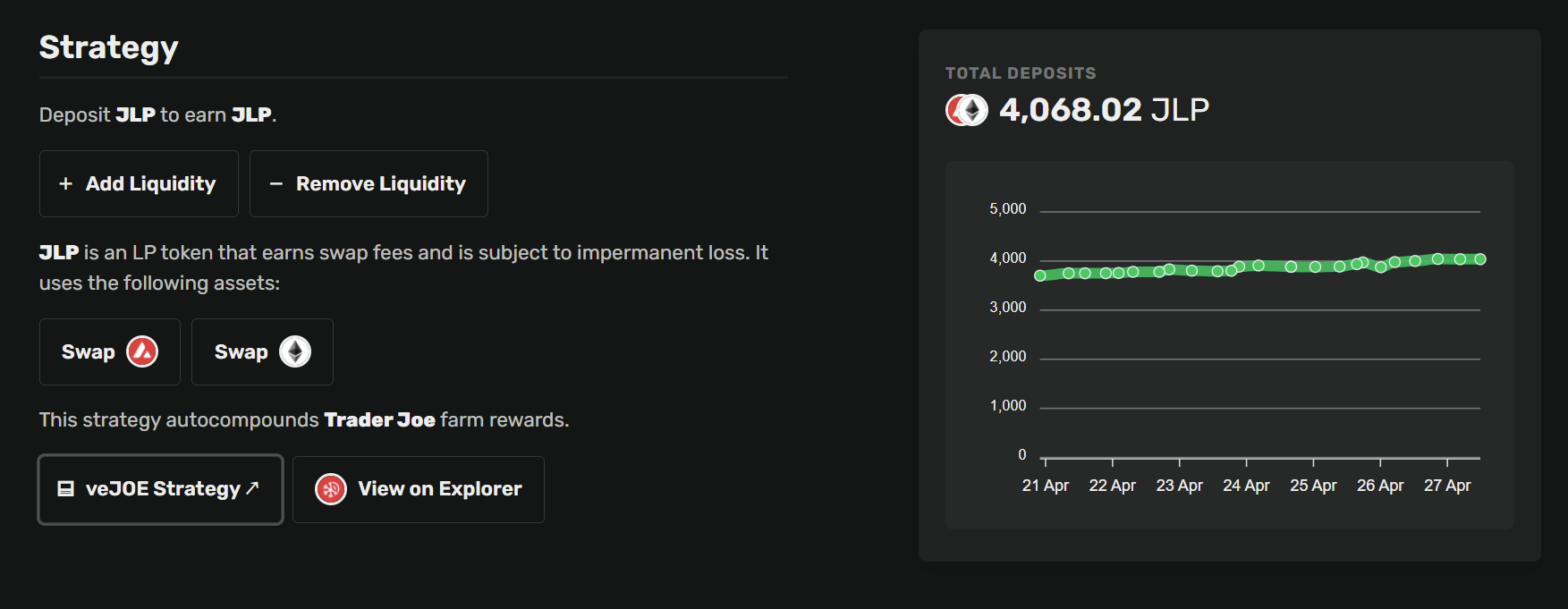Click the JLP token pair icon by deposits total
Viewport: 1568px width, 609px height.
point(967,110)
